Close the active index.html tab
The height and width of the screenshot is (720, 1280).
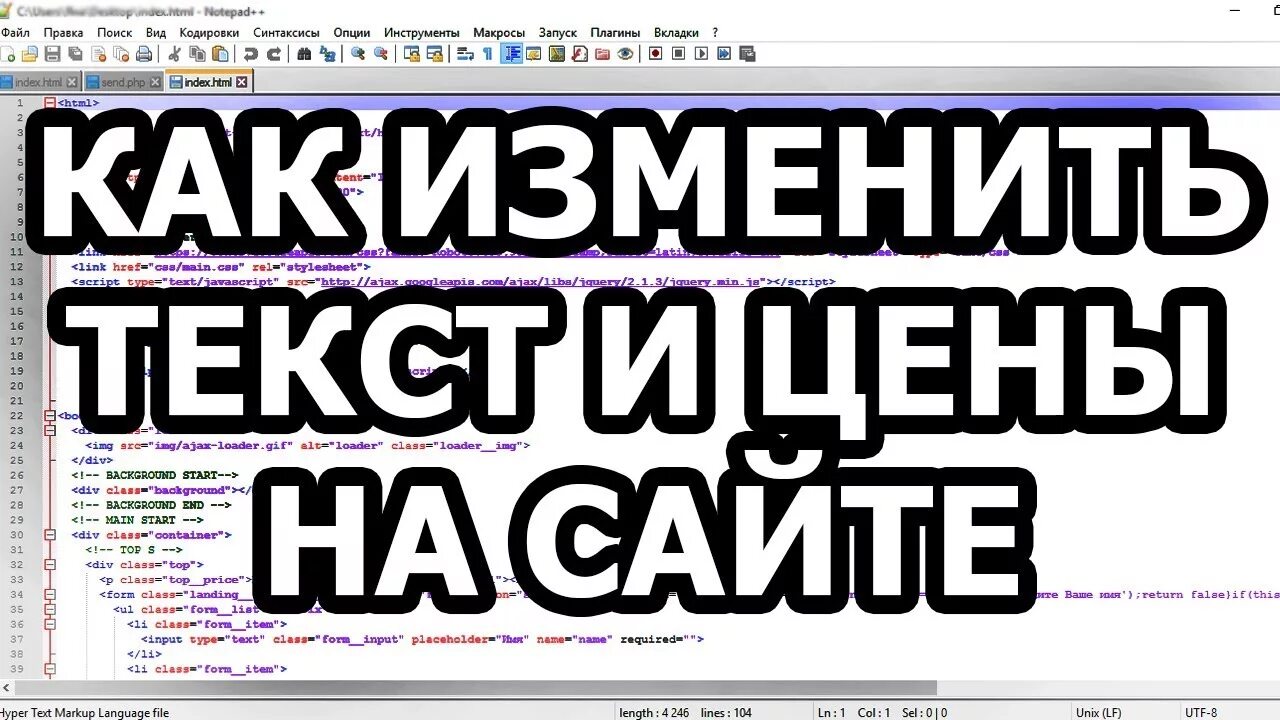(x=241, y=82)
